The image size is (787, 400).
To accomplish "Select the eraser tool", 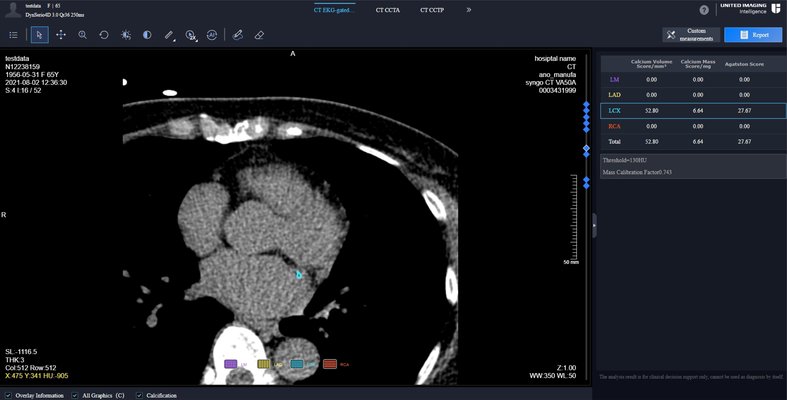I will [259, 35].
